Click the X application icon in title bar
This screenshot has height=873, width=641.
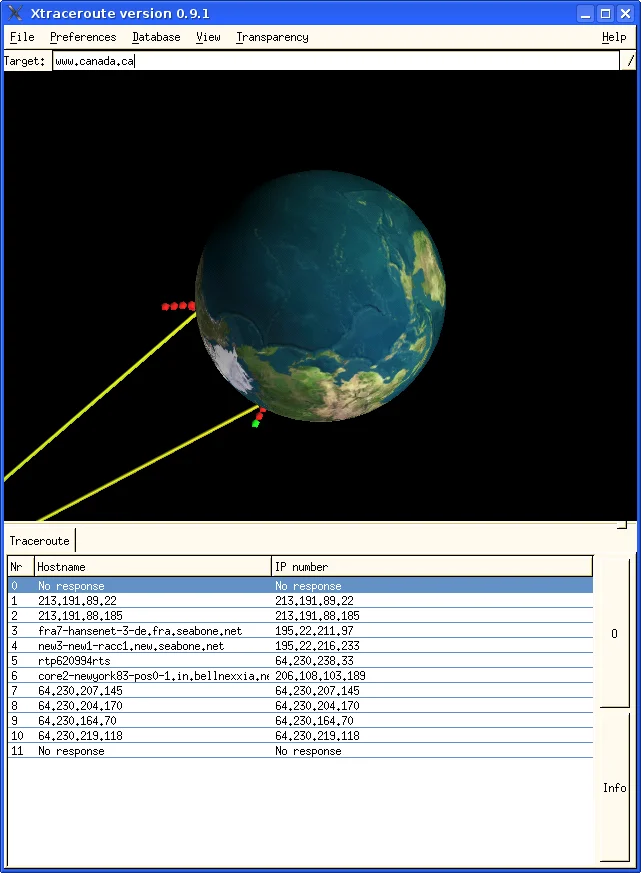[x=16, y=13]
